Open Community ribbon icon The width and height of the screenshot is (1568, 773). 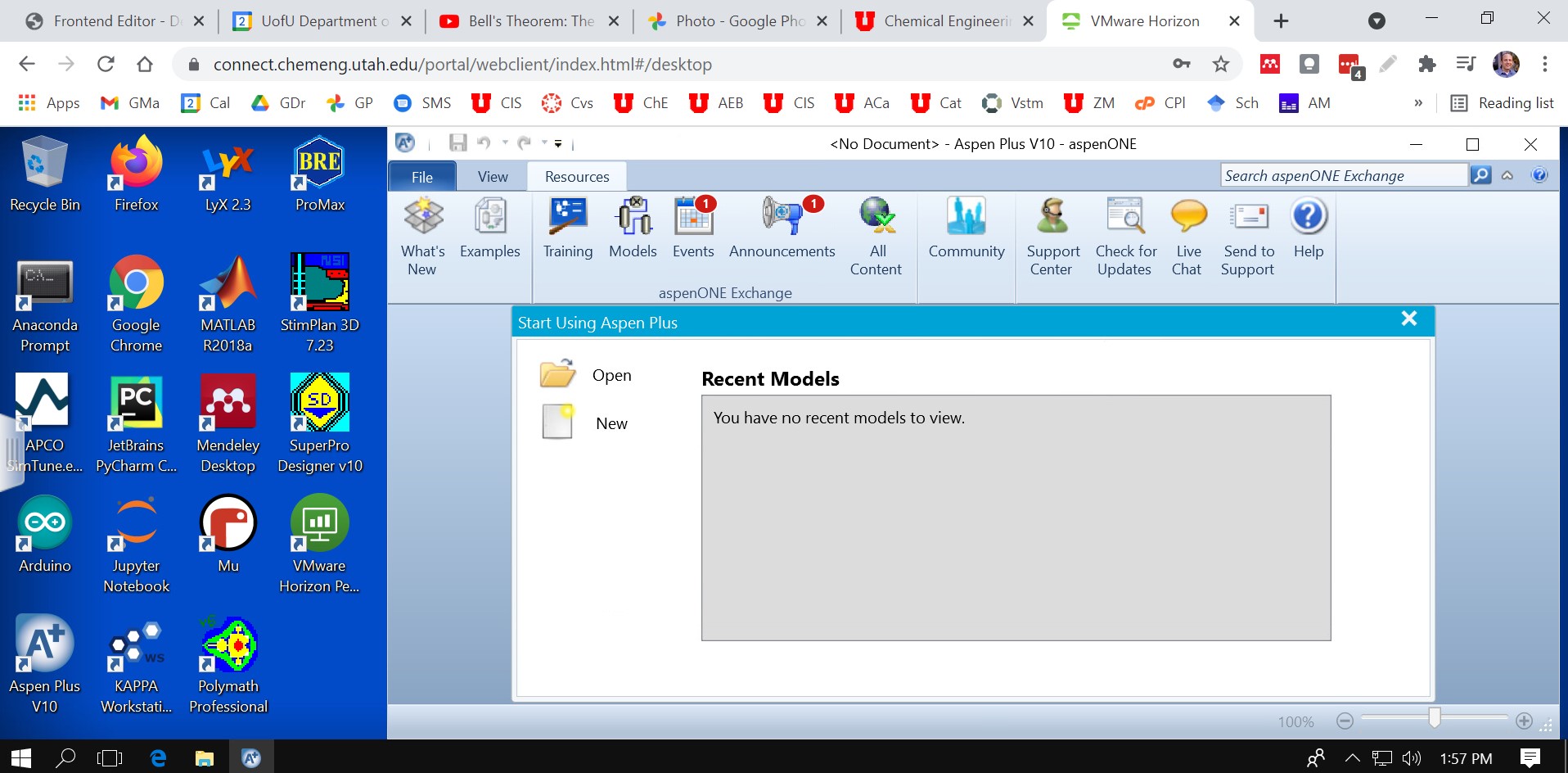coord(966,229)
